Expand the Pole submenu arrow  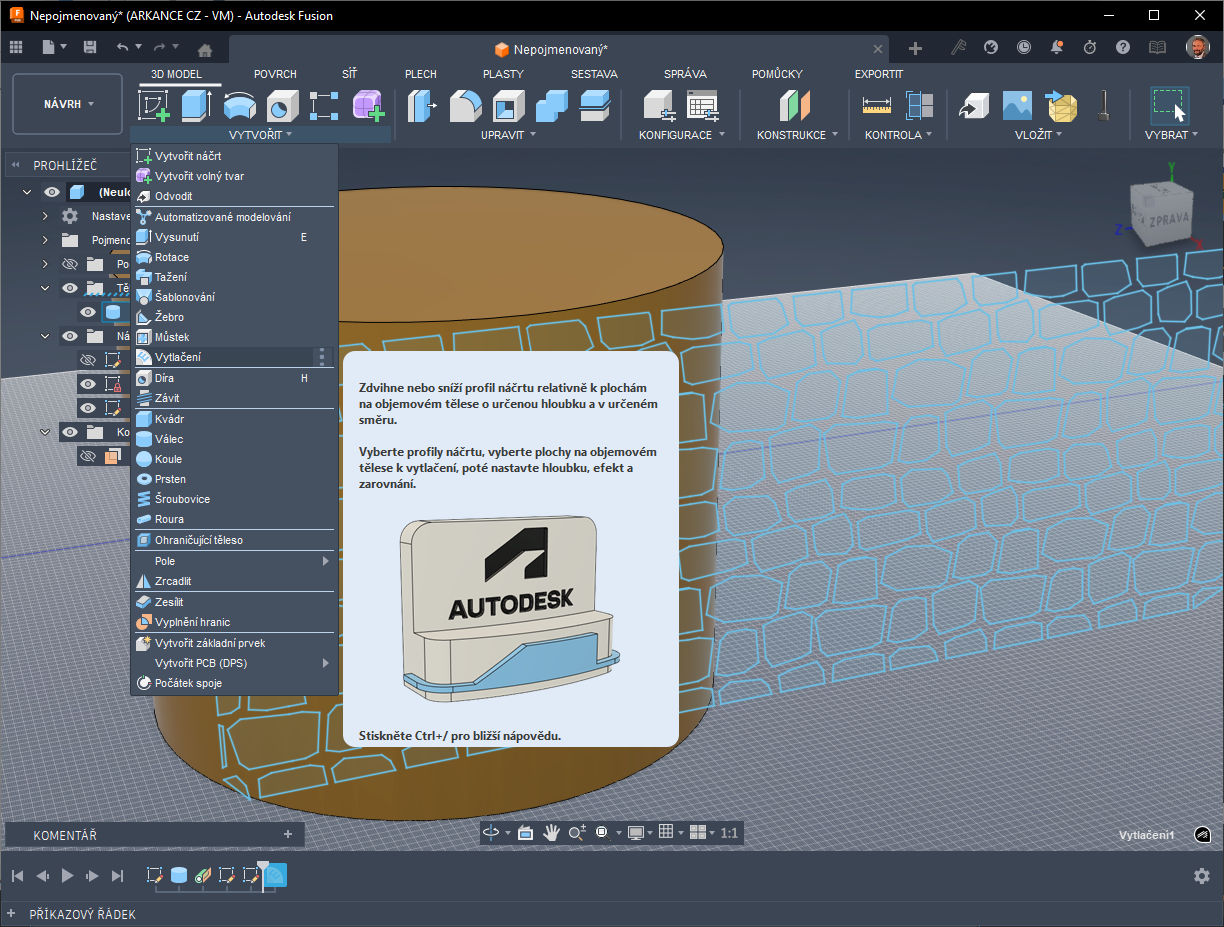[325, 561]
